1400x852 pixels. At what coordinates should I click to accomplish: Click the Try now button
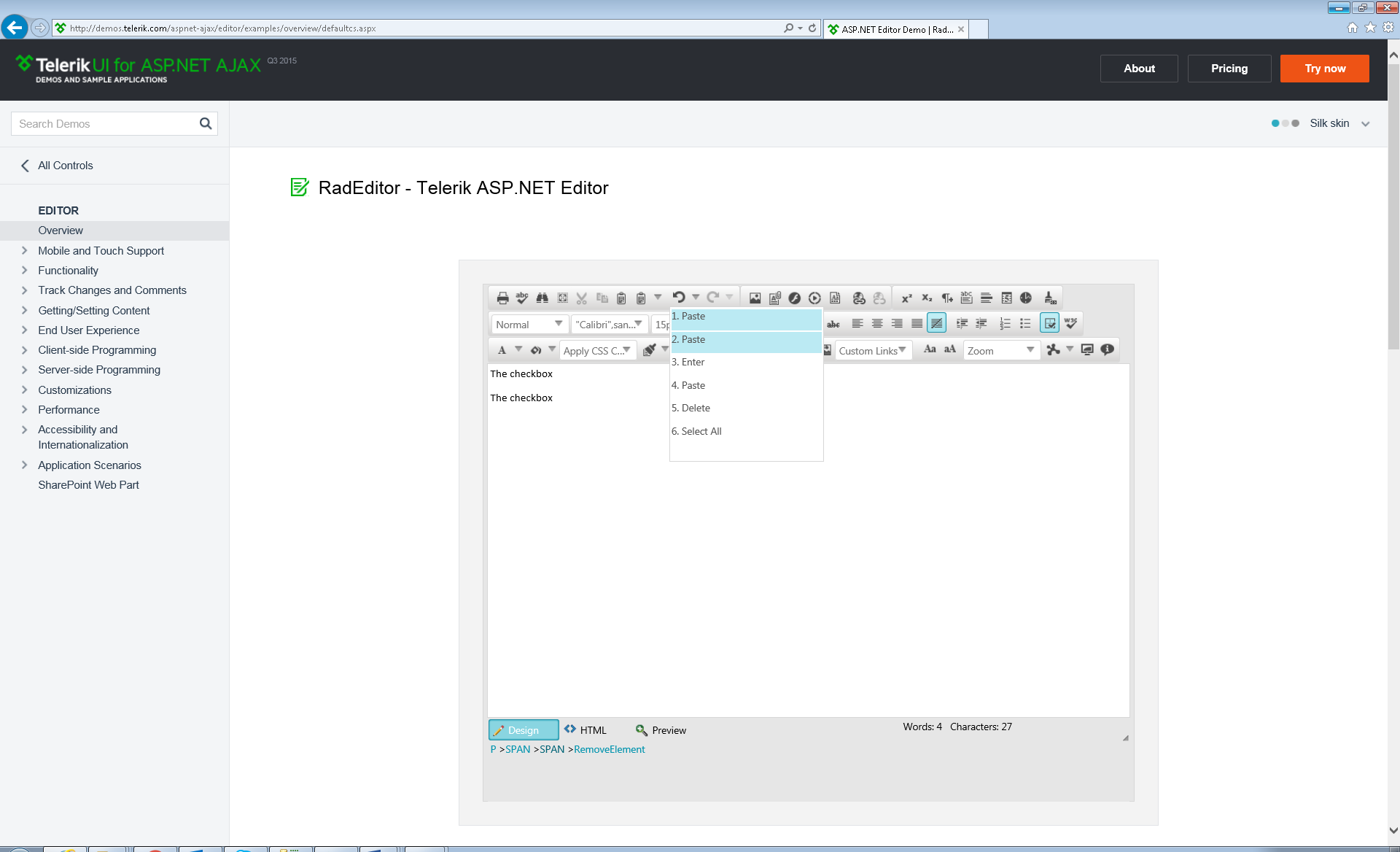tap(1324, 69)
